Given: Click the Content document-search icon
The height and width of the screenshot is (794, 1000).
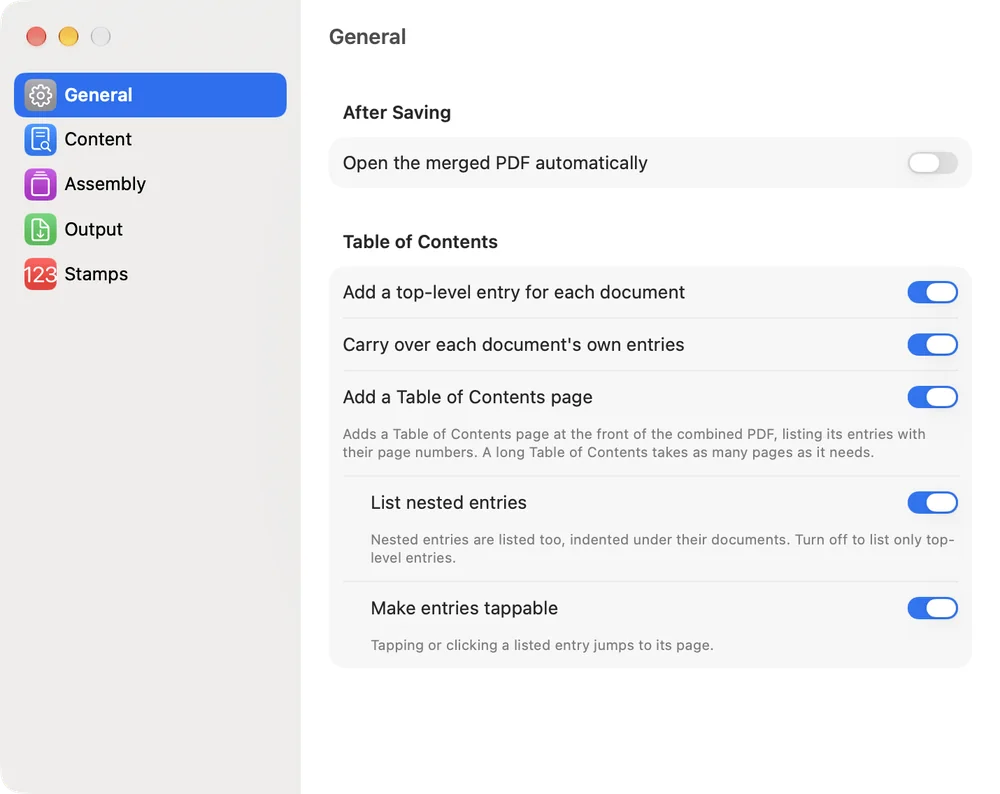Looking at the screenshot, I should pos(40,140).
